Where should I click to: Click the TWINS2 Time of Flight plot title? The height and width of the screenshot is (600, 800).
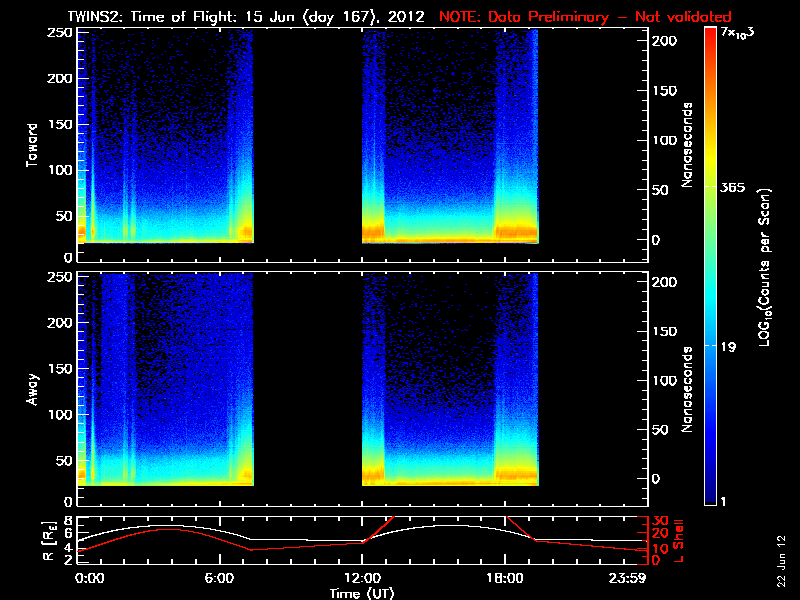[246, 17]
